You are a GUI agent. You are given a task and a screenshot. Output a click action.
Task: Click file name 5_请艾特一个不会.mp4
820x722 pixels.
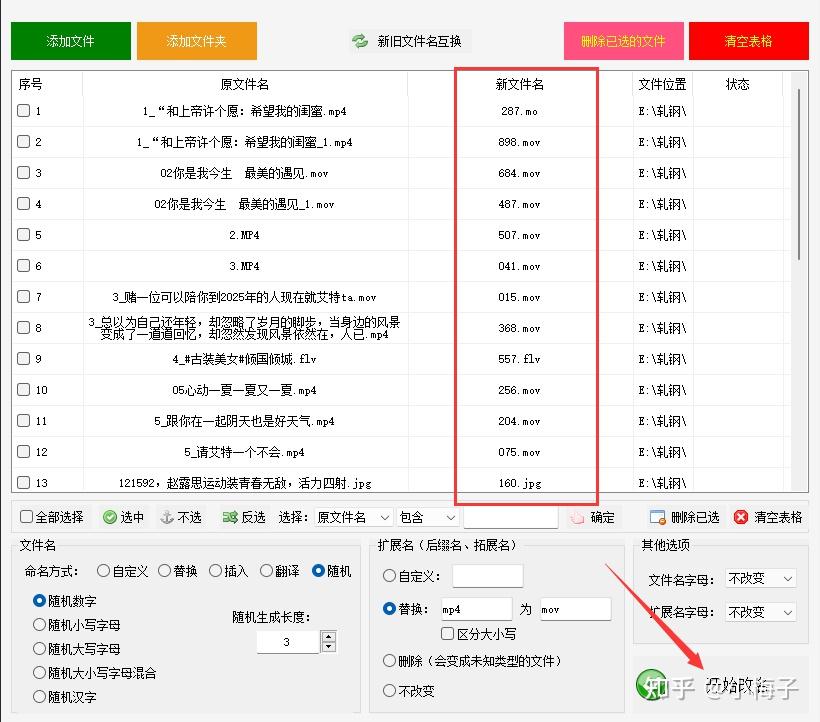[x=244, y=452]
